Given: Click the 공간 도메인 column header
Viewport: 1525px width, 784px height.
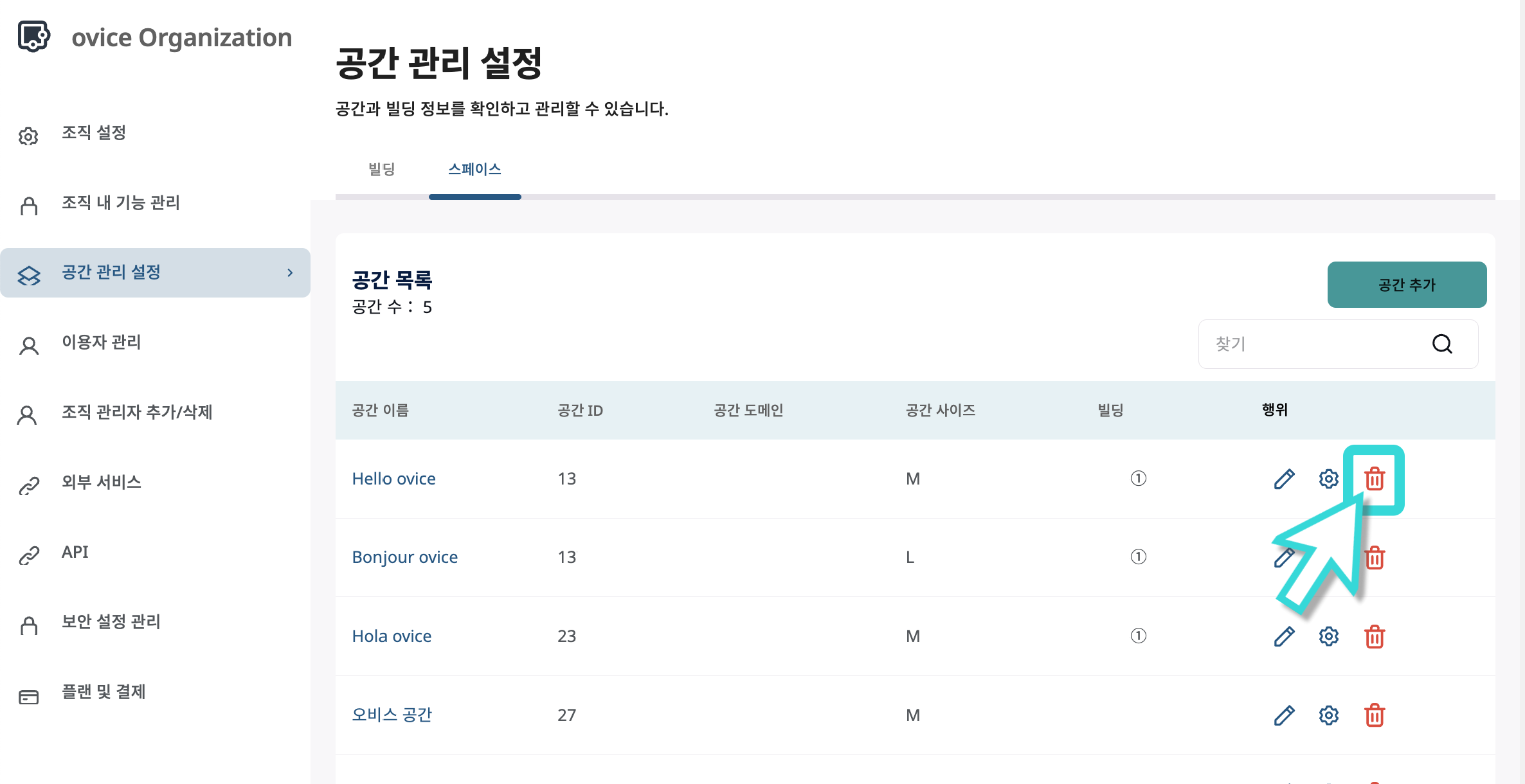Looking at the screenshot, I should [x=748, y=410].
